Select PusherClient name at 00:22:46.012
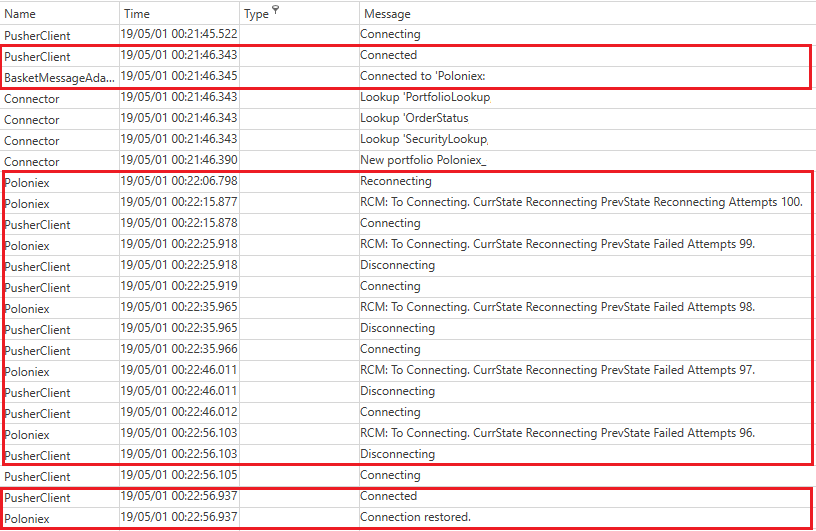The height and width of the screenshot is (531, 816). pos(37,414)
